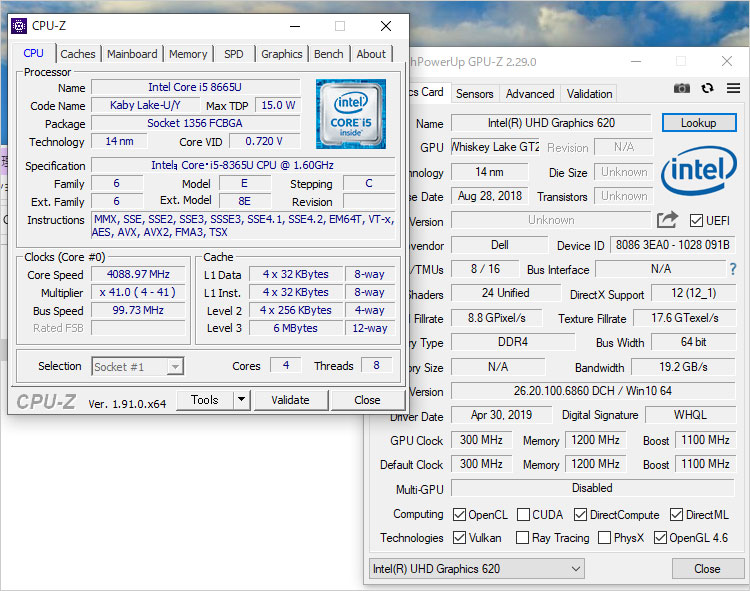Toggle the PhysX checkbox
750x591 pixels.
[605, 537]
